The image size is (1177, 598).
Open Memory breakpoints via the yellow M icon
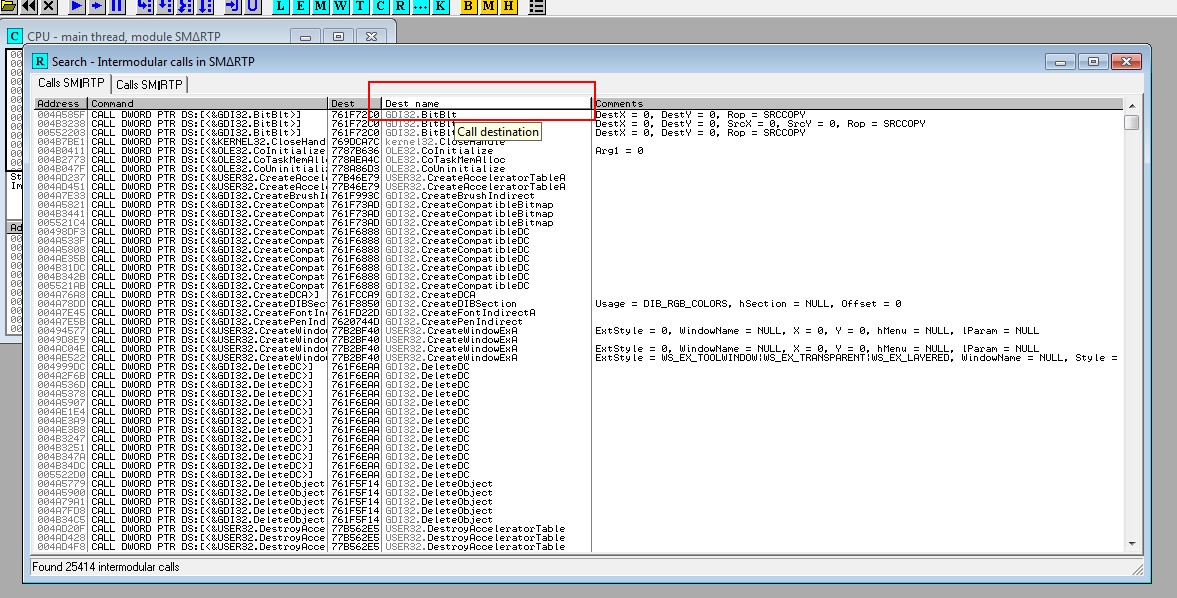tap(489, 6)
